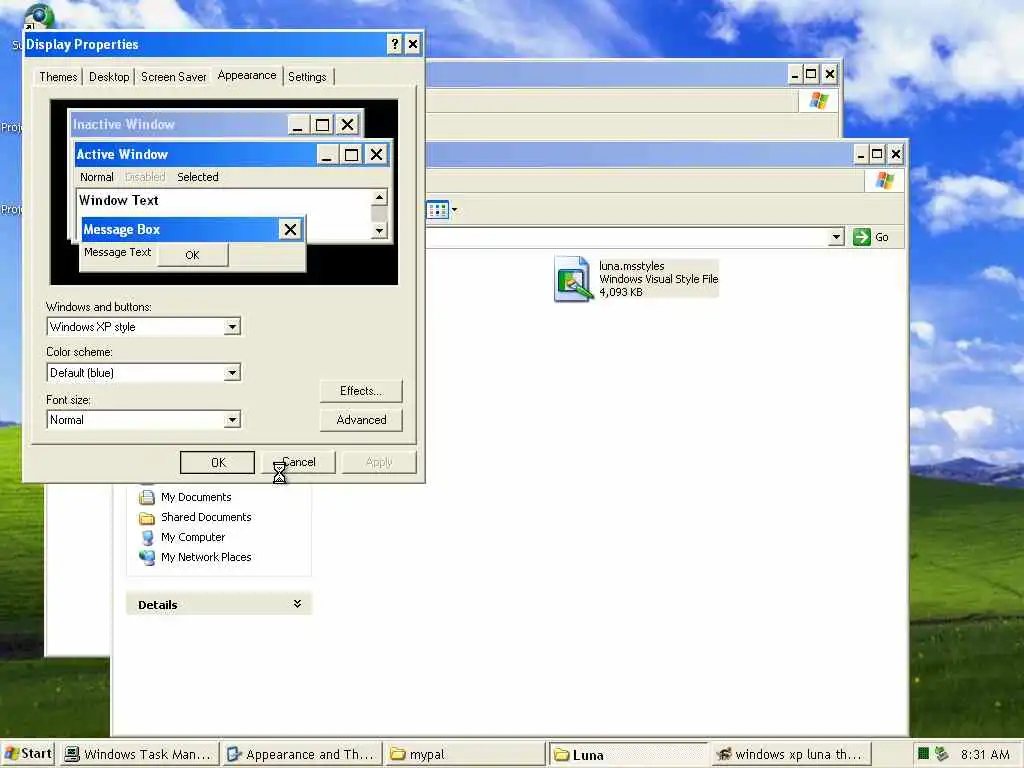Click the green tray monitor icon

[x=923, y=754]
